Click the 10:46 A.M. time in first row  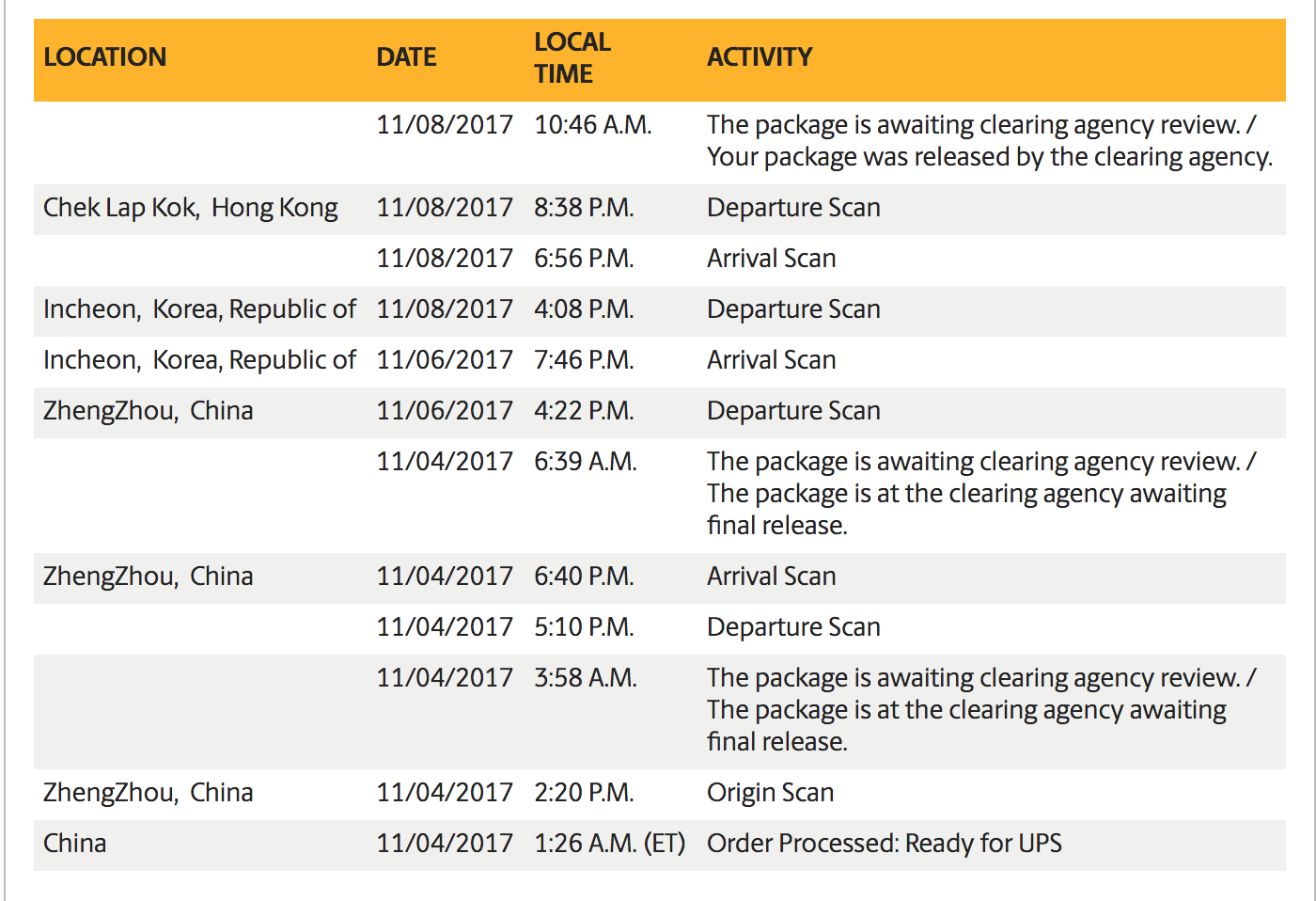pos(592,125)
